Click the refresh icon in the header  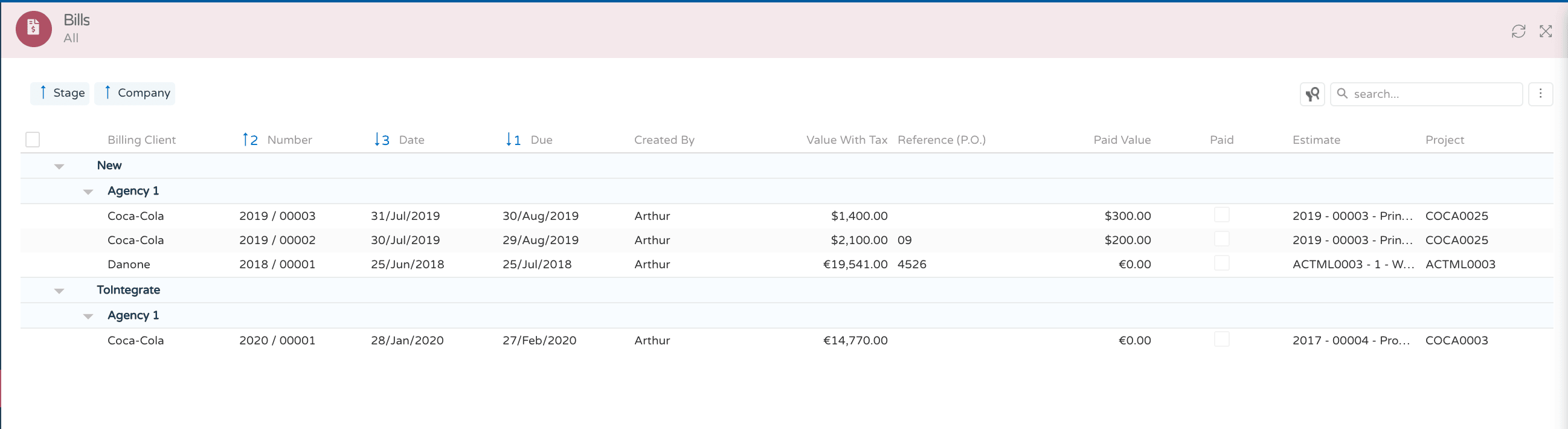1518,31
